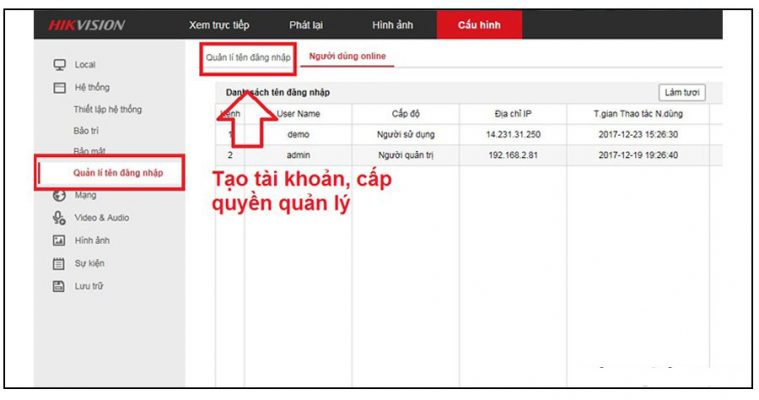The height and width of the screenshot is (400, 759).
Task: Switch to Quản lí tên đăng nhập tab
Action: point(246,58)
